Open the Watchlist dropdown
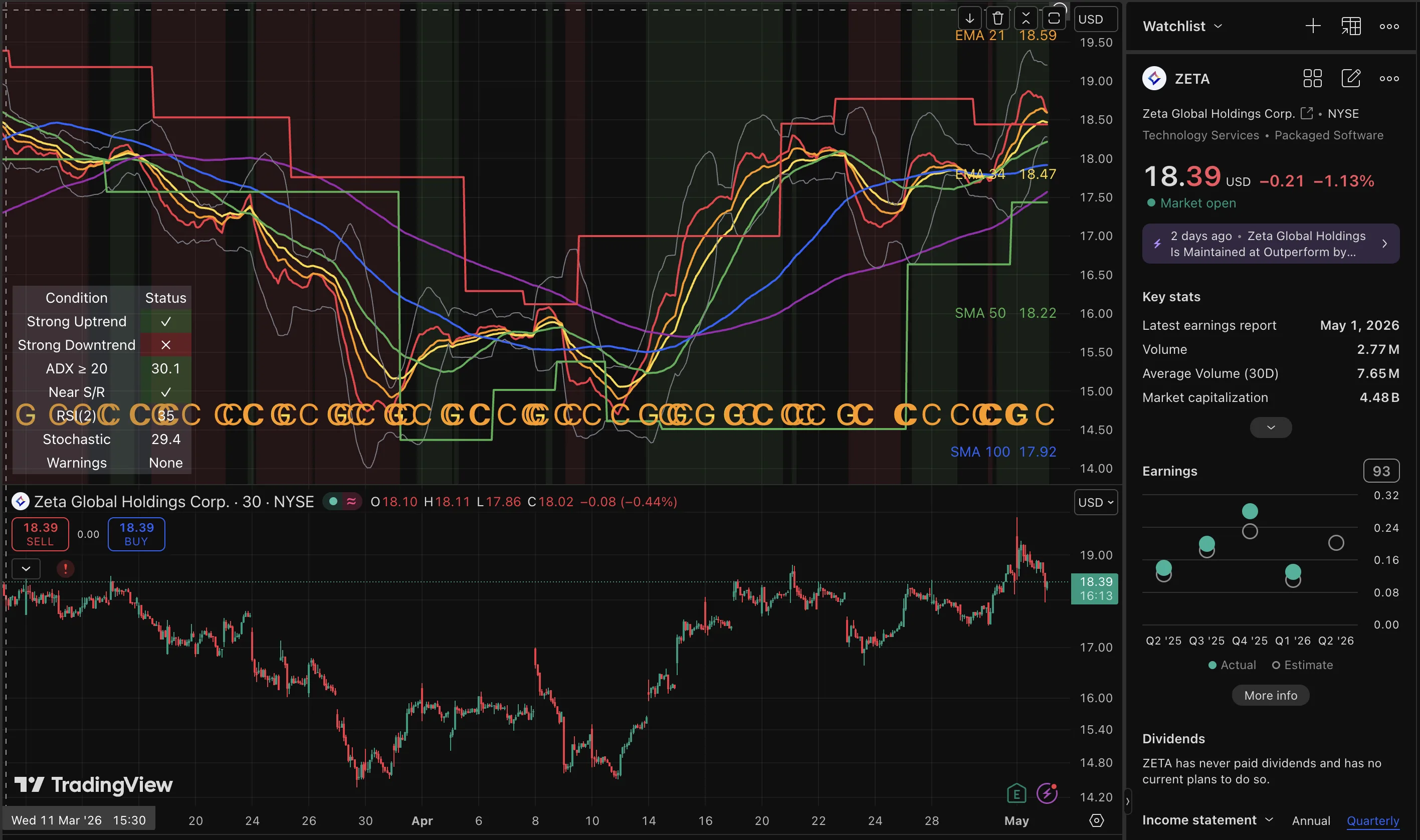1420x840 pixels. click(x=1182, y=26)
